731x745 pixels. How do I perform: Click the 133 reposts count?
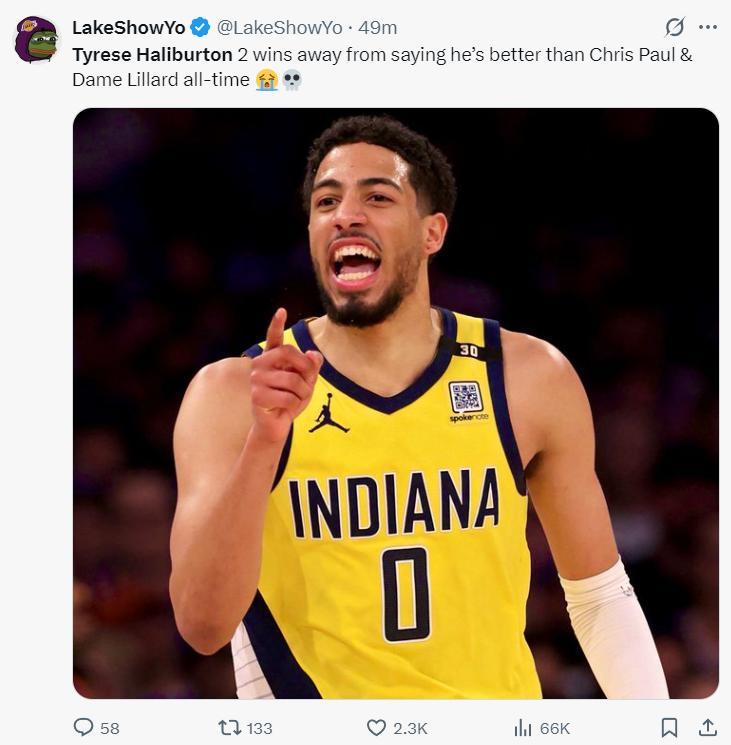point(259,729)
